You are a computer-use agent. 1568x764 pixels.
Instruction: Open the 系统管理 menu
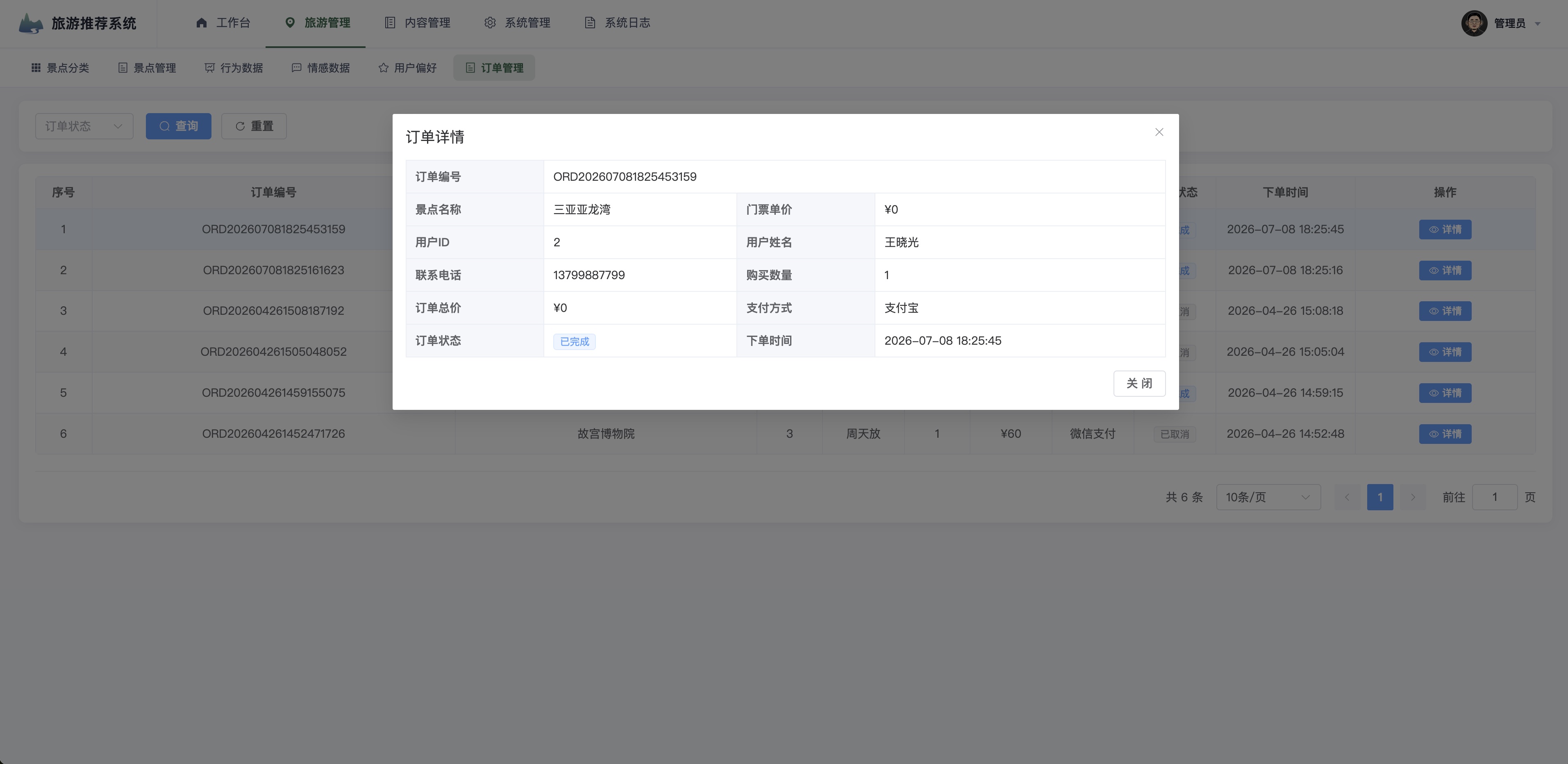(517, 23)
